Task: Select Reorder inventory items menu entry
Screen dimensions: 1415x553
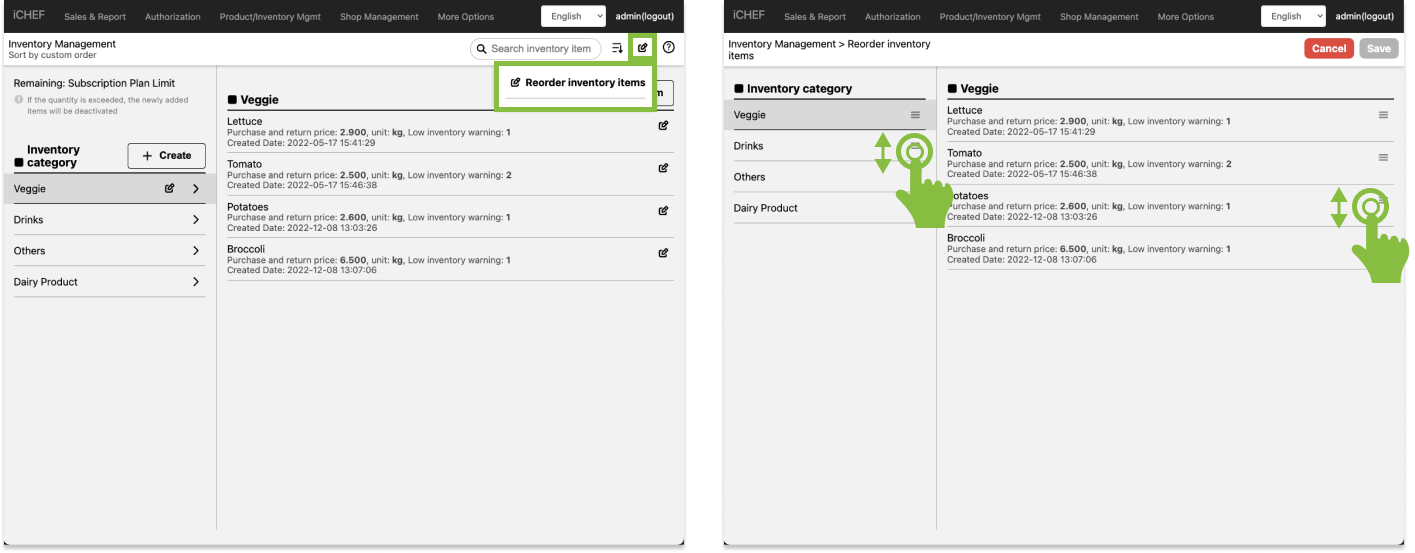Action: pos(577,83)
